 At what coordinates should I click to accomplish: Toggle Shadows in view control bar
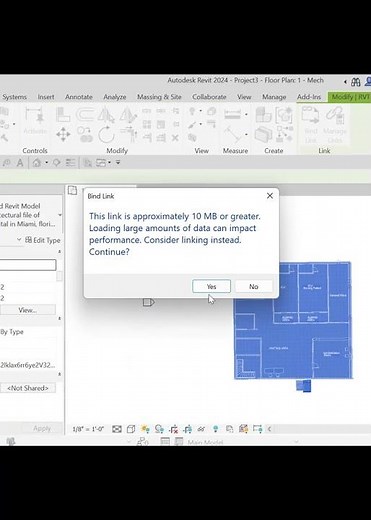click(159, 429)
